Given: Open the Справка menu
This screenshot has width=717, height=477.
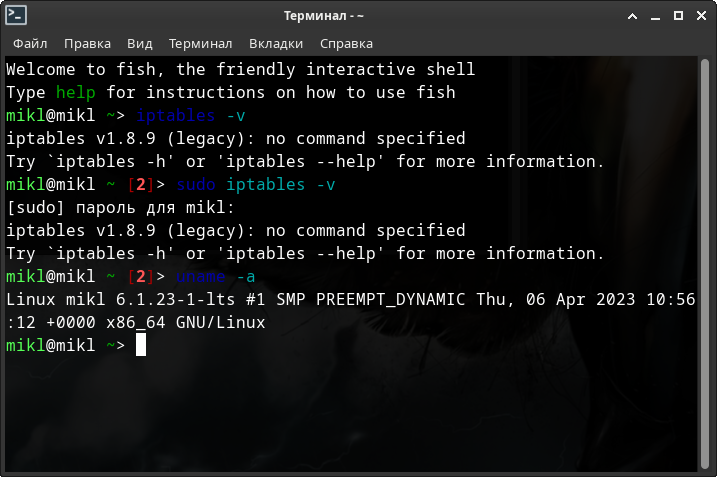Looking at the screenshot, I should click(346, 44).
